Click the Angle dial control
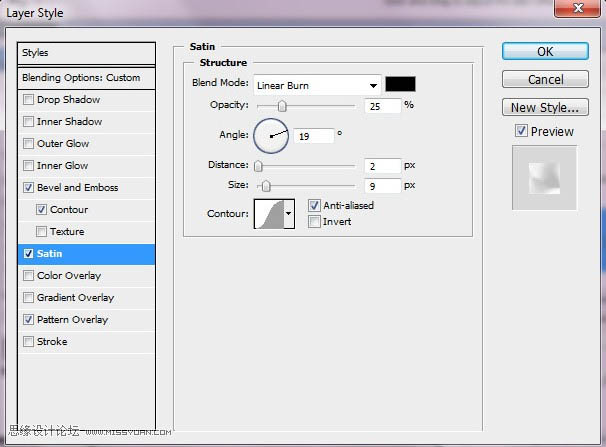This screenshot has width=606, height=447. point(271,136)
